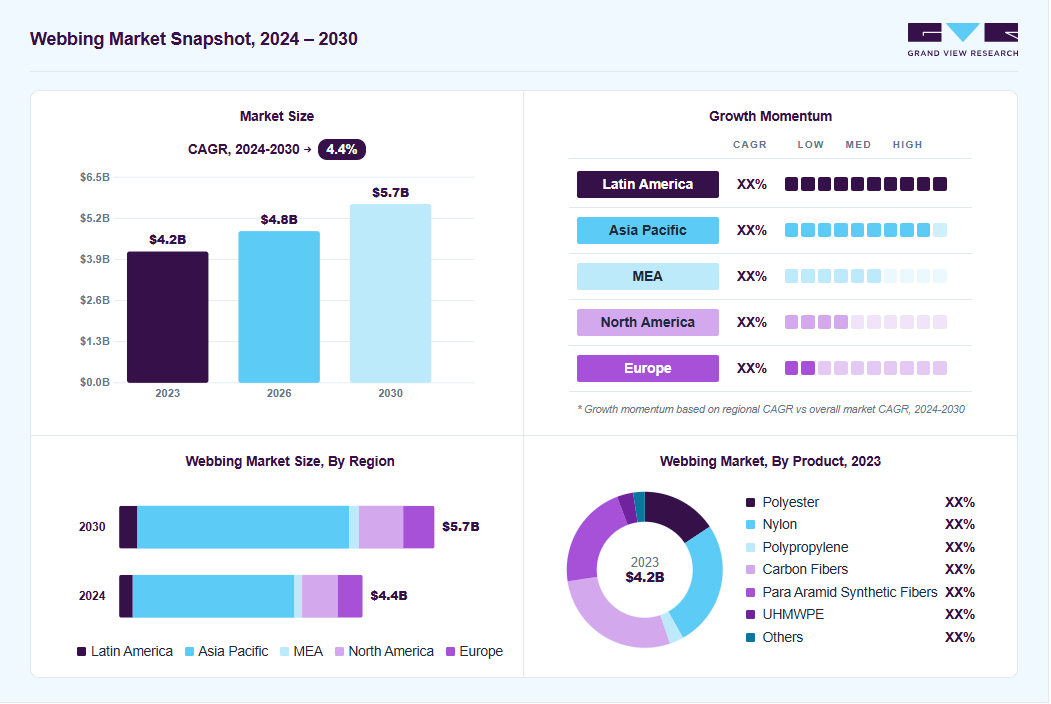Click the $4.8B bar label

coord(279,219)
